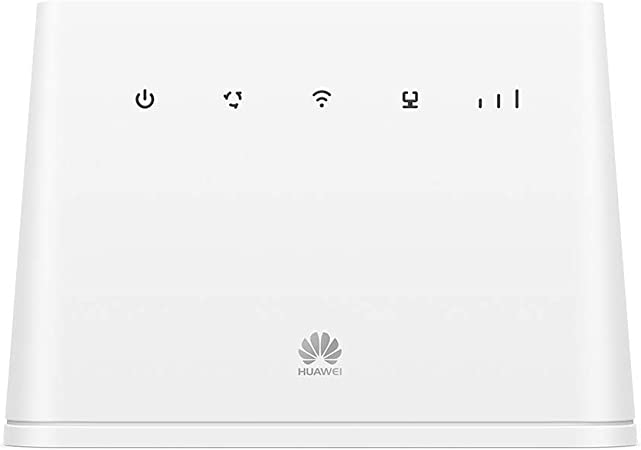Click the outermost arc of Wi-Fi icon
The height and width of the screenshot is (450, 641).
[322, 93]
